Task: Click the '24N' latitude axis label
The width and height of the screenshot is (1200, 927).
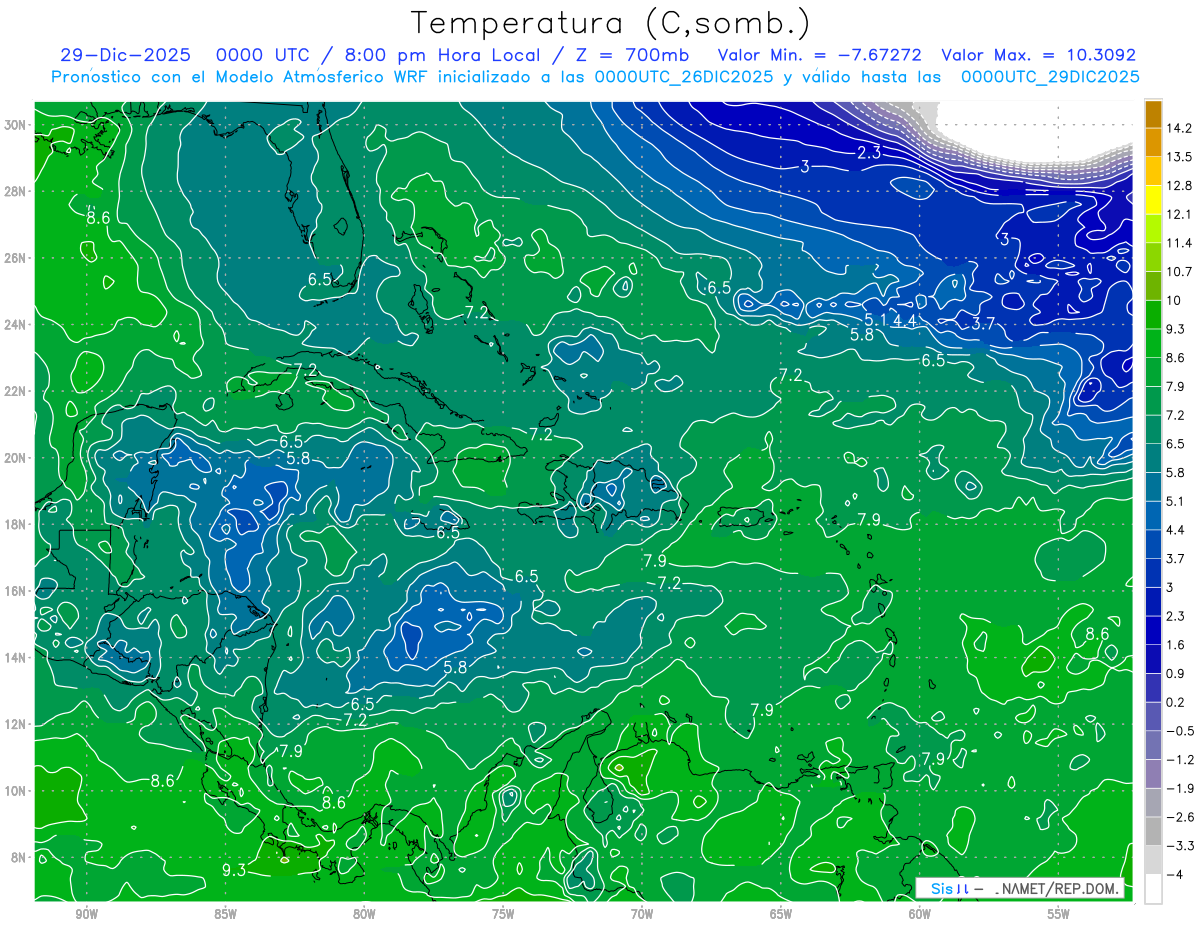Action: pos(15,324)
